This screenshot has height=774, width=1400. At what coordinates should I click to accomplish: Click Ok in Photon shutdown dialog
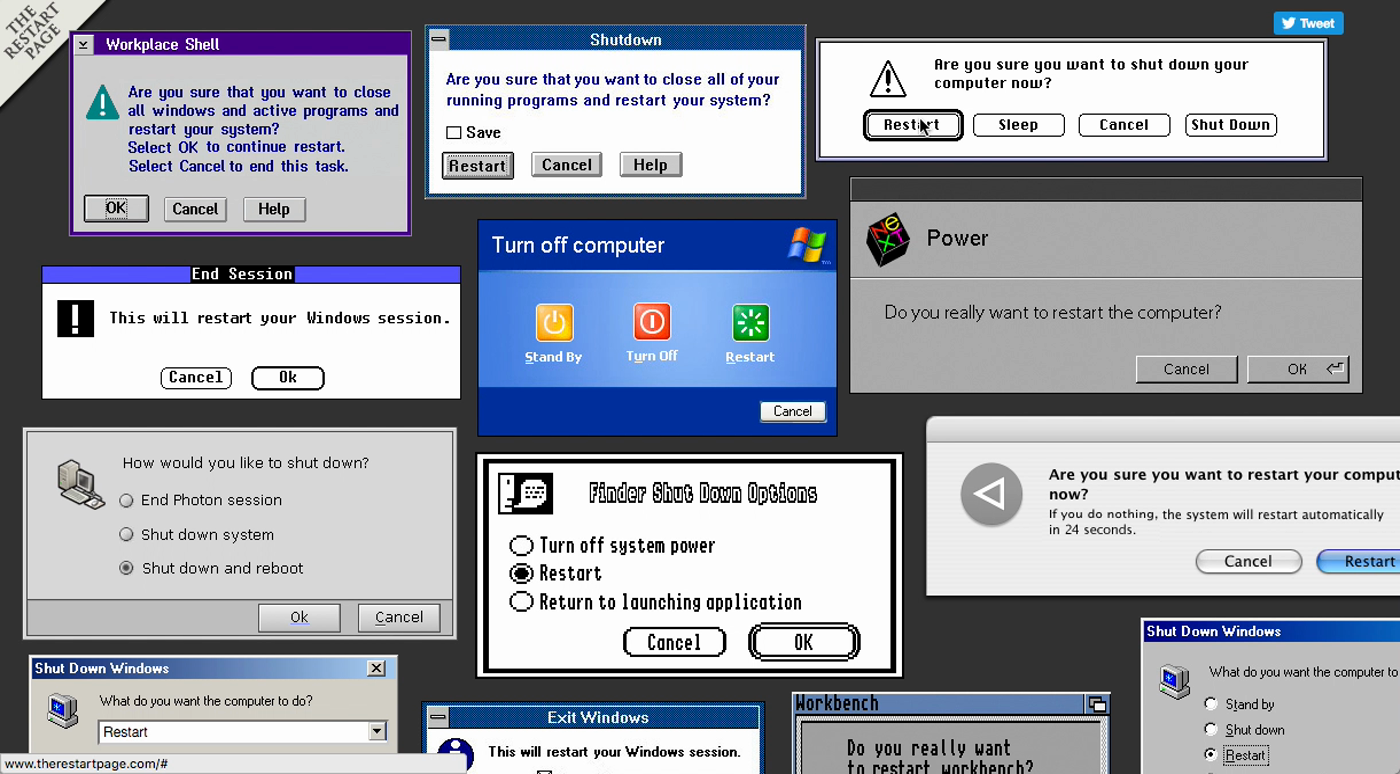pyautogui.click(x=299, y=617)
